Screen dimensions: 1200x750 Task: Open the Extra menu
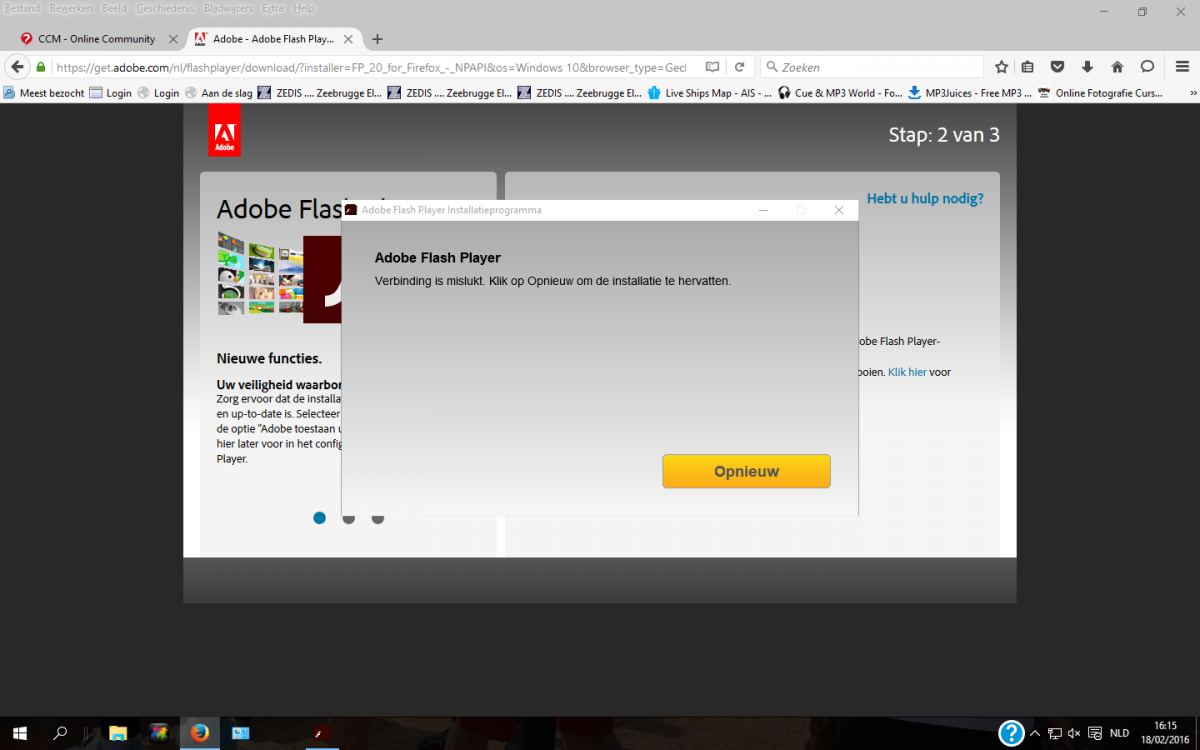tap(272, 8)
